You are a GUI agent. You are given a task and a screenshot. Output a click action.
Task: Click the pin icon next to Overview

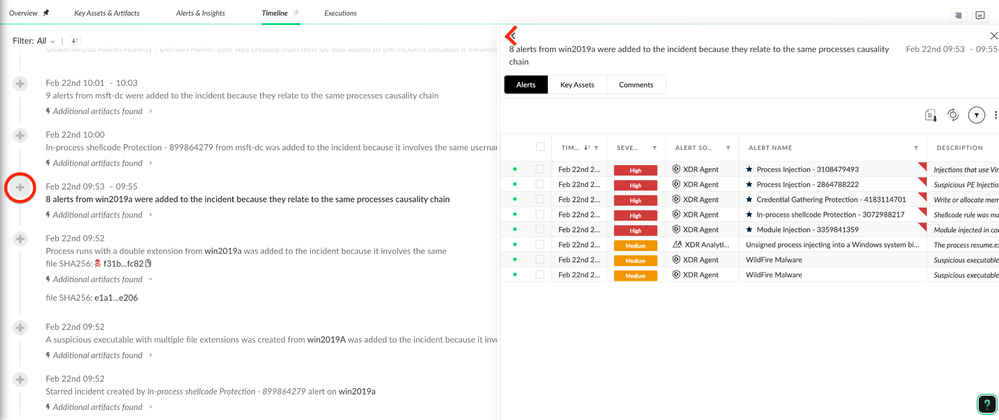[x=46, y=13]
